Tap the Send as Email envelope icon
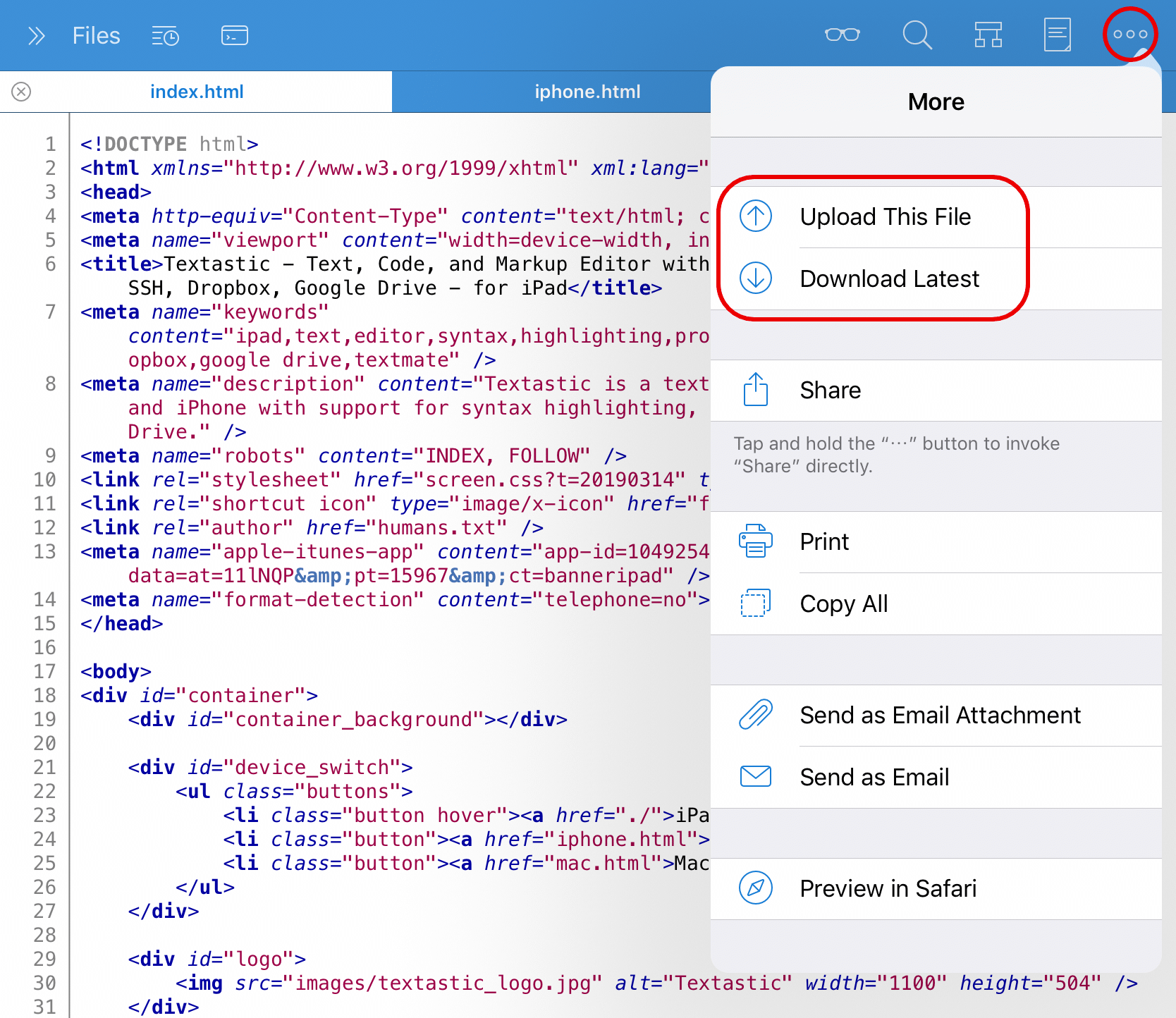This screenshot has width=1176, height=1018. click(x=756, y=777)
